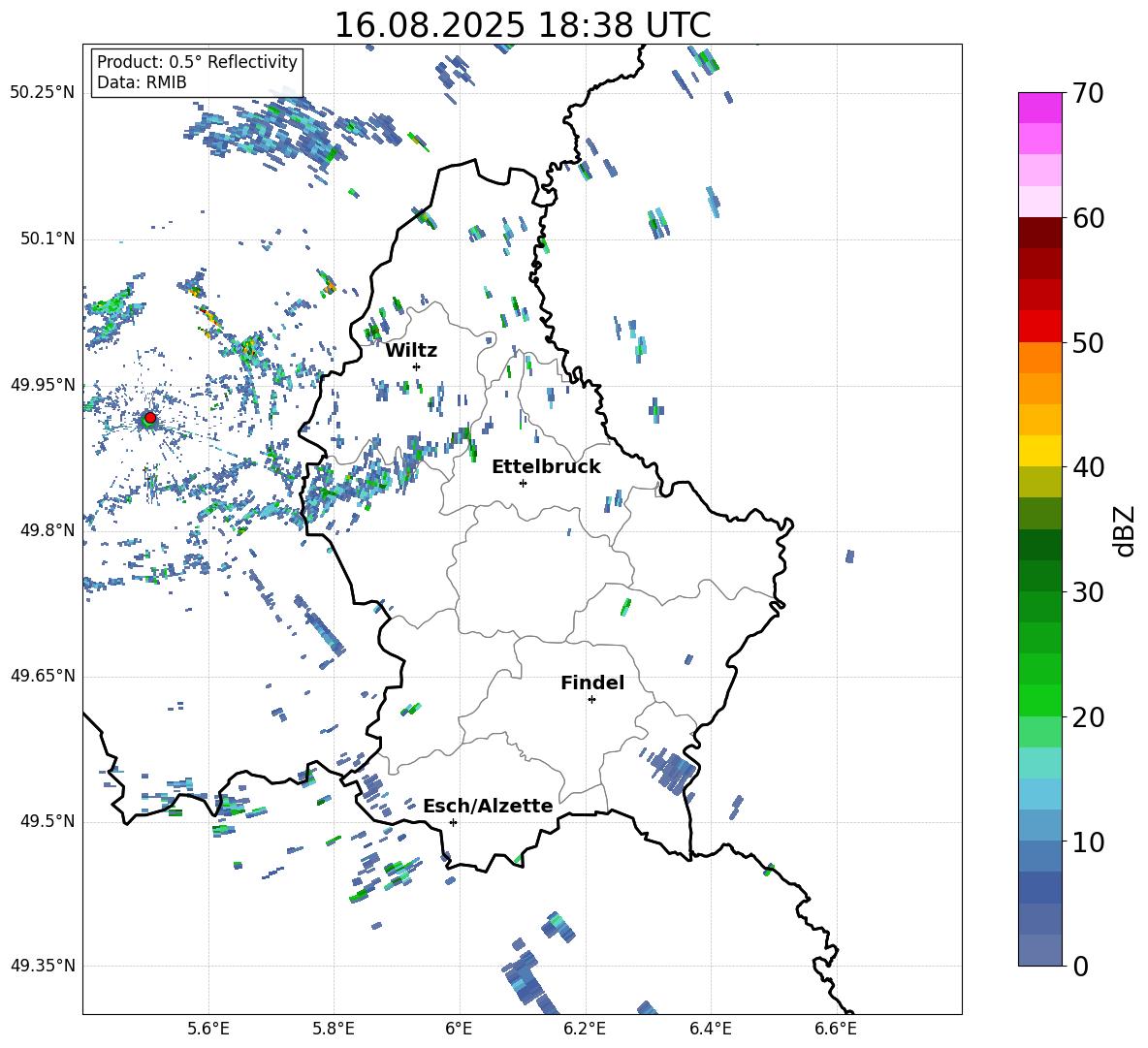Click the 49.8°N latitude label
The image size is (1148, 1048).
click(x=48, y=530)
